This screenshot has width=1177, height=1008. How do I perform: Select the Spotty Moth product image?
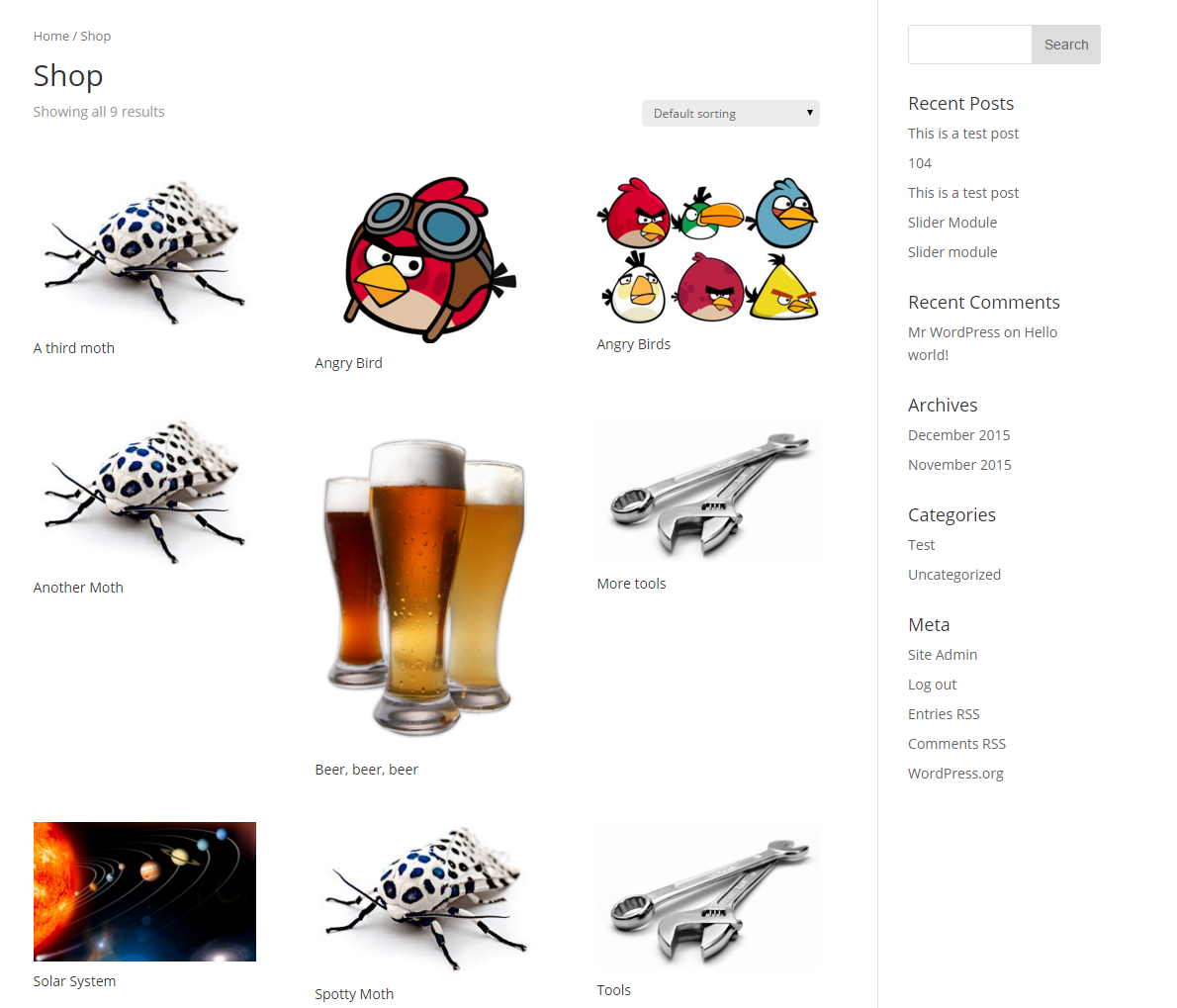pos(426,899)
